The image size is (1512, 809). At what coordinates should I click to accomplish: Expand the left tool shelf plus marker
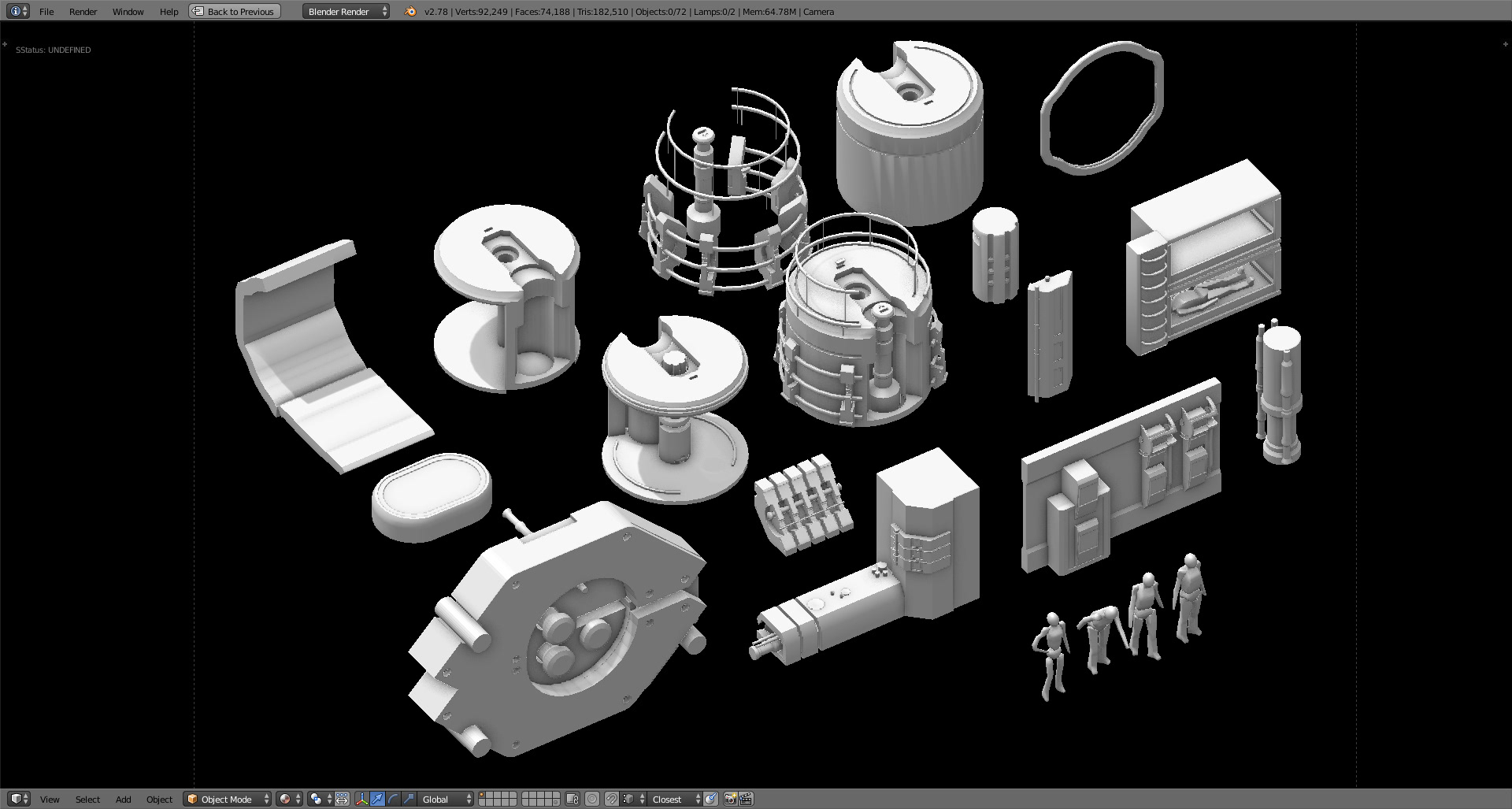click(x=5, y=44)
